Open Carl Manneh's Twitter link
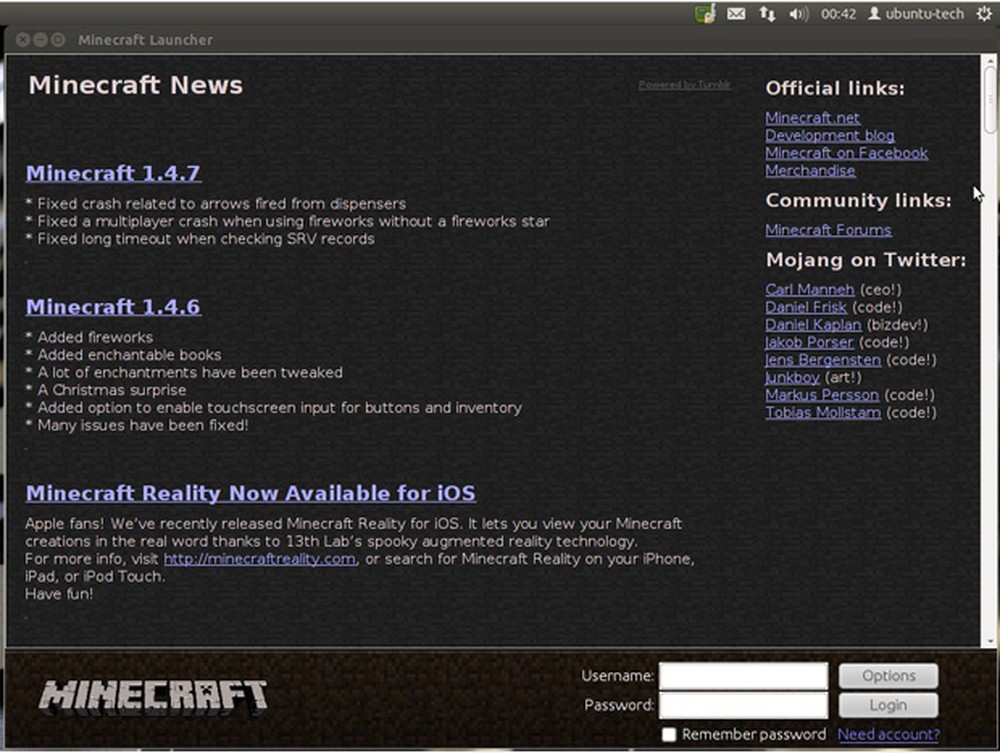The width and height of the screenshot is (1000, 753). pos(810,289)
